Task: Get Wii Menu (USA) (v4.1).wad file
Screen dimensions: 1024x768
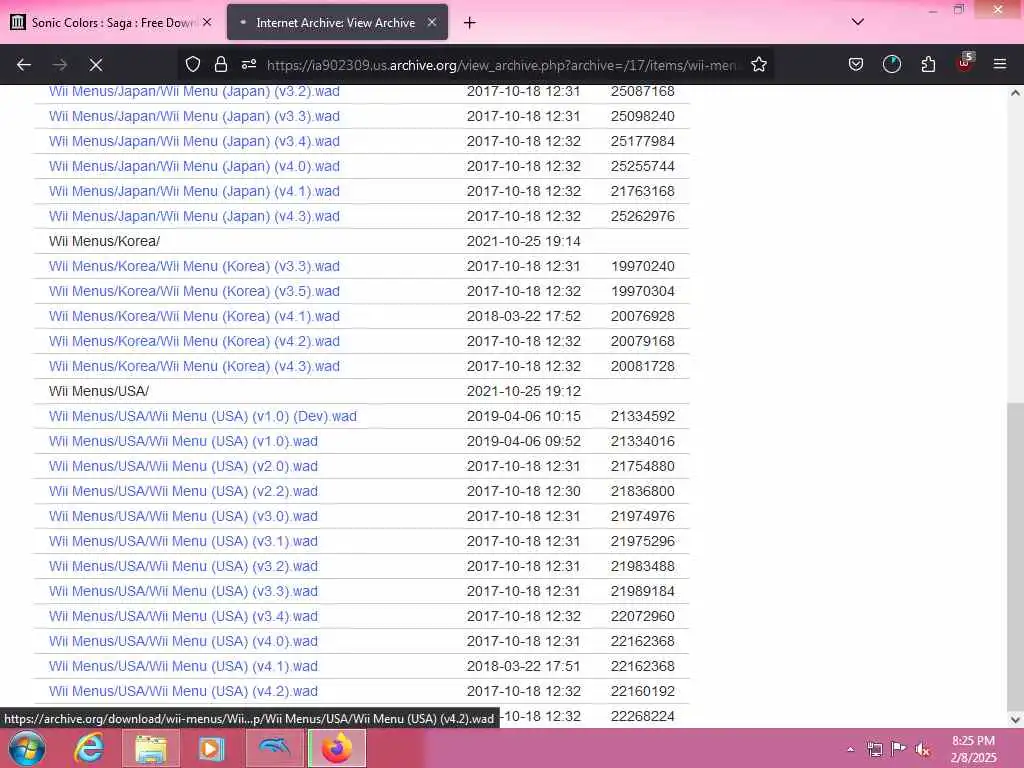Action: click(183, 666)
